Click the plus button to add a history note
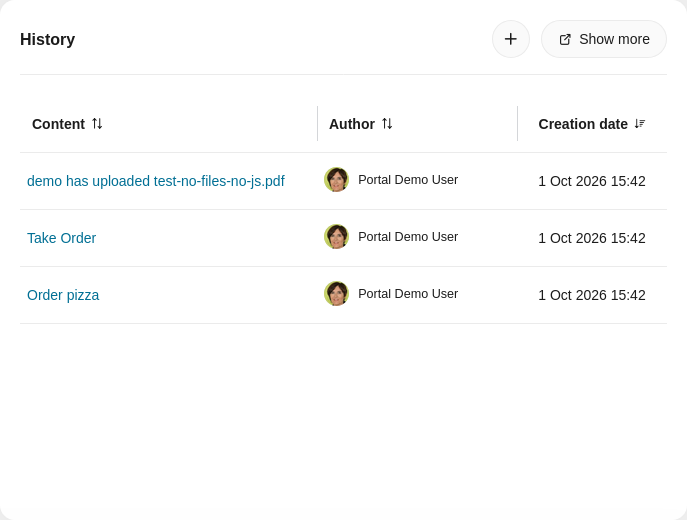The height and width of the screenshot is (520, 687). coord(510,39)
